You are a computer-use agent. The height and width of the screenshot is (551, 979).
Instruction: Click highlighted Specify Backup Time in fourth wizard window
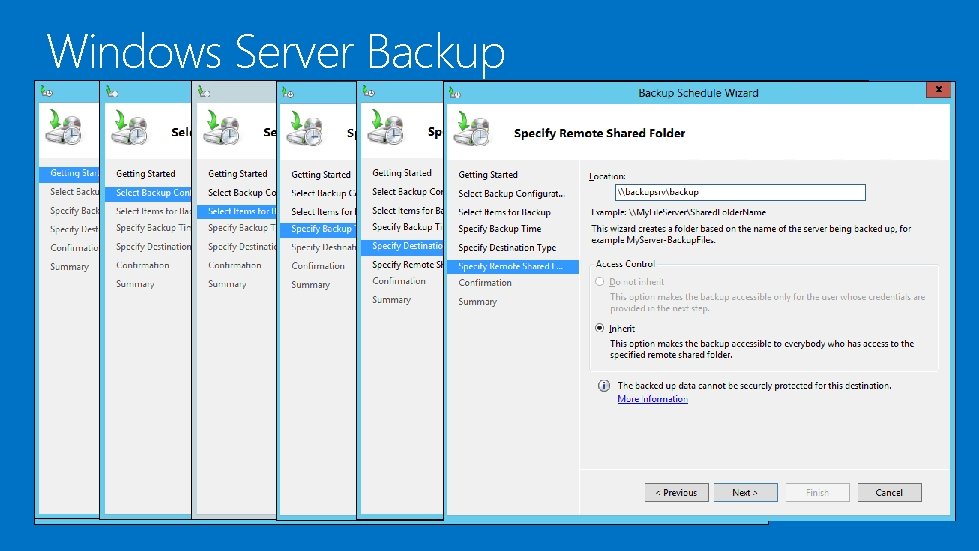[x=318, y=229]
